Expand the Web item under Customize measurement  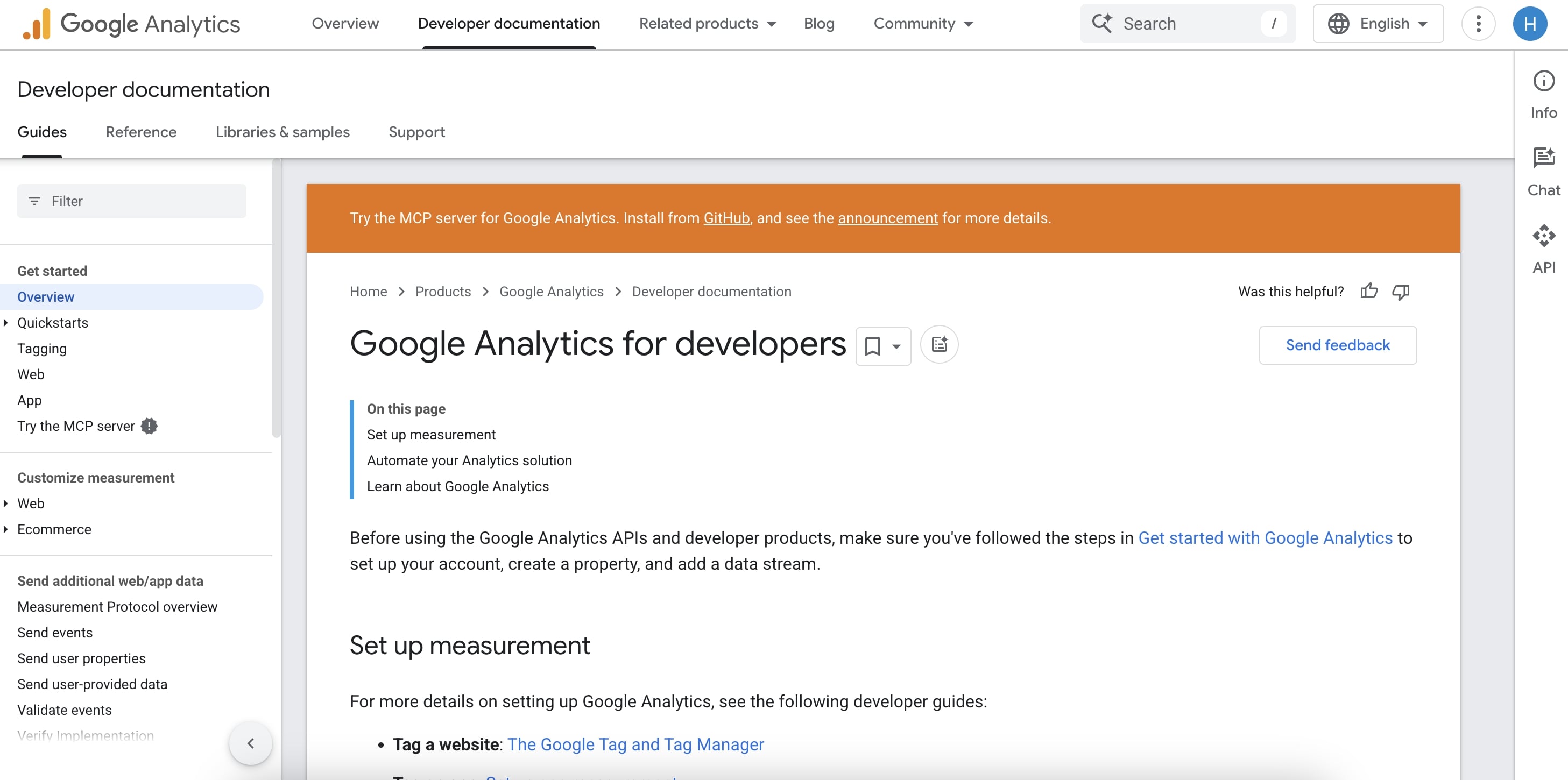click(x=5, y=503)
